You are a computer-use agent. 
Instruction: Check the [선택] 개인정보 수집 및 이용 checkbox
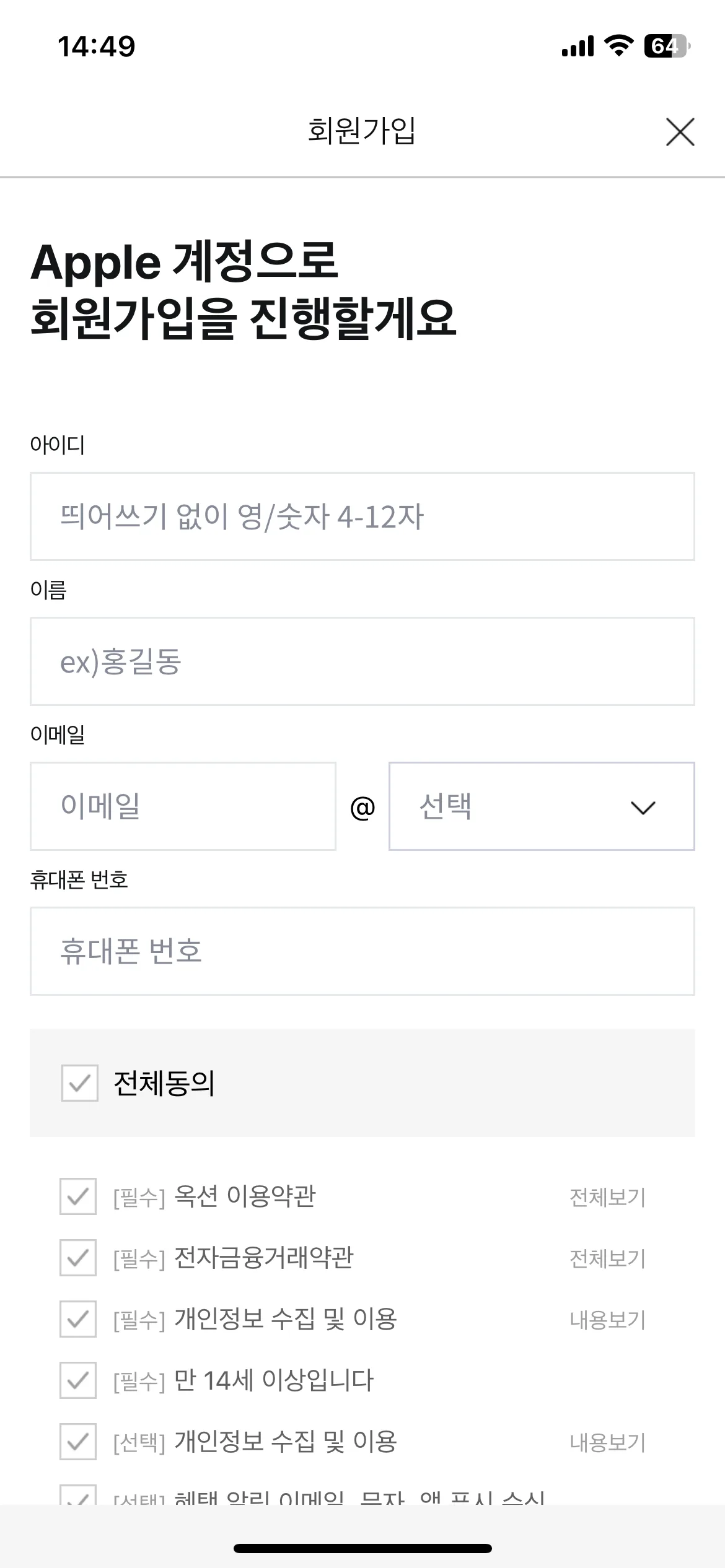77,1443
